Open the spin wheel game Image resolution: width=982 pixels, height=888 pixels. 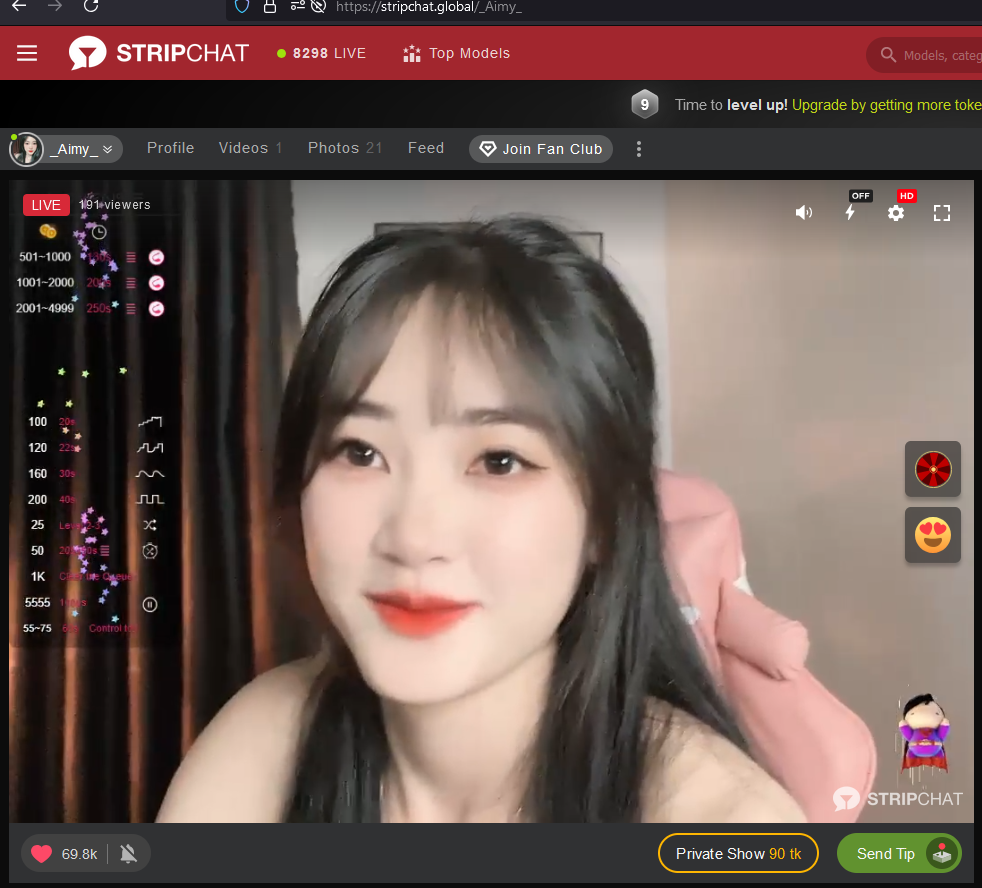[932, 469]
